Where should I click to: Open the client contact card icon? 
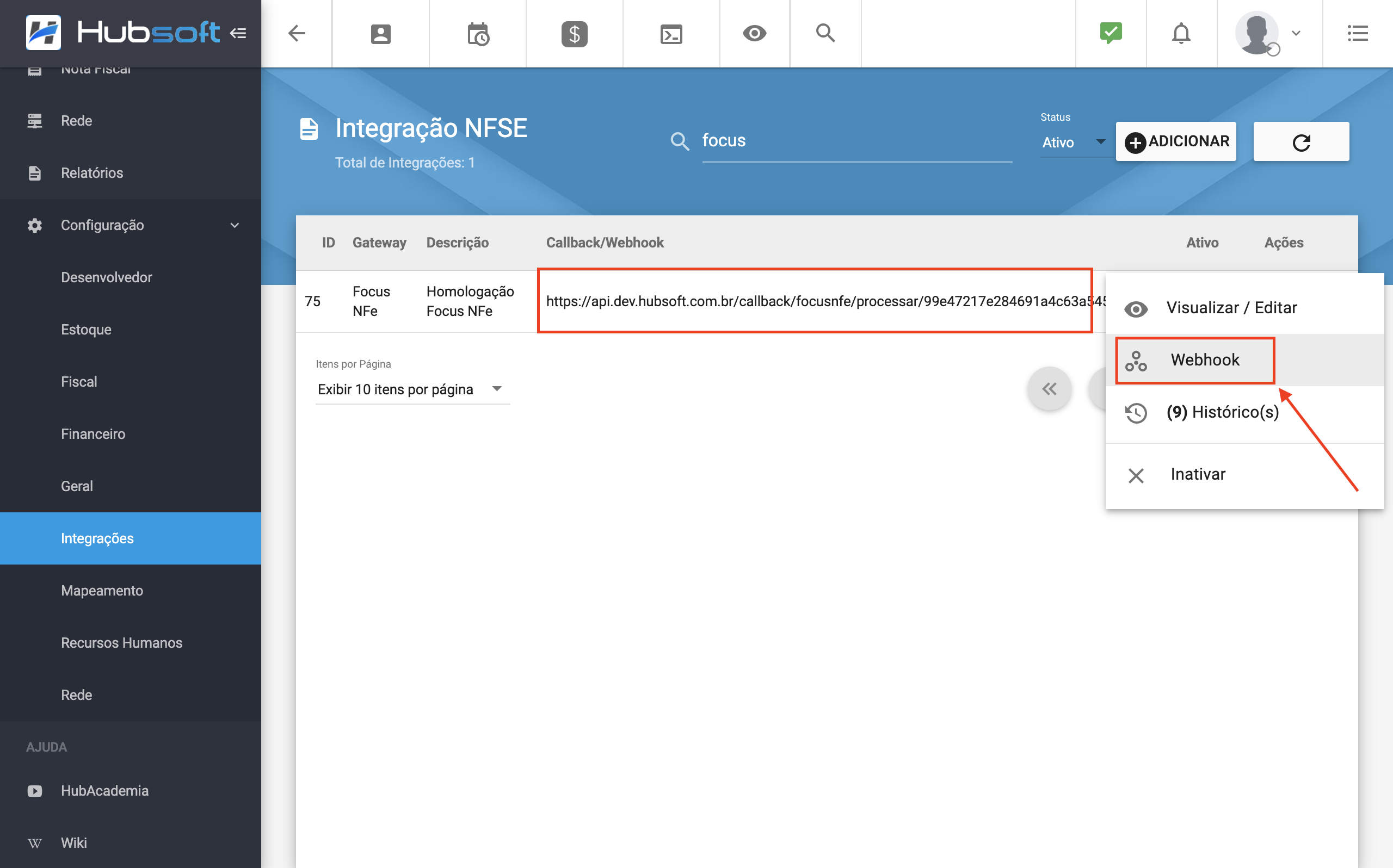coord(380,34)
